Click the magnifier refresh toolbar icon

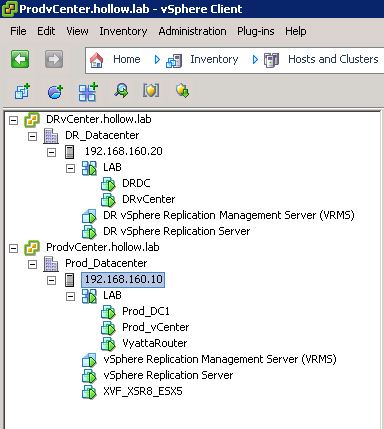pyautogui.click(x=121, y=91)
